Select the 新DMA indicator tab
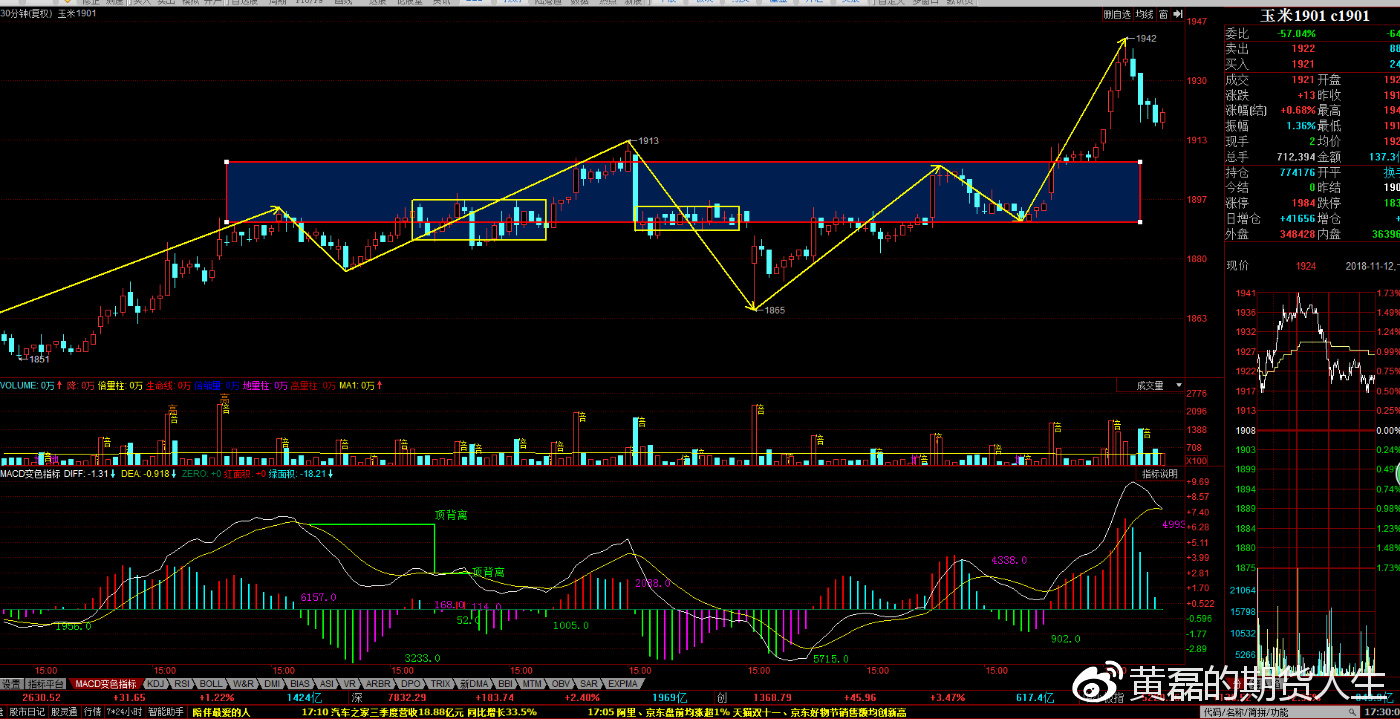 [474, 684]
